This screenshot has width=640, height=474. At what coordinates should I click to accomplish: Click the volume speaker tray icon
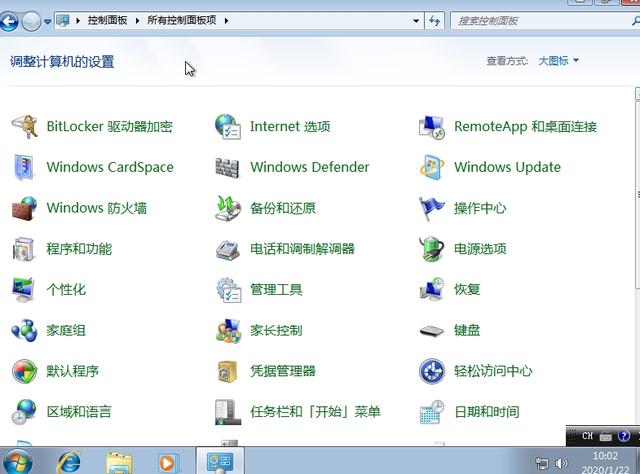561,463
